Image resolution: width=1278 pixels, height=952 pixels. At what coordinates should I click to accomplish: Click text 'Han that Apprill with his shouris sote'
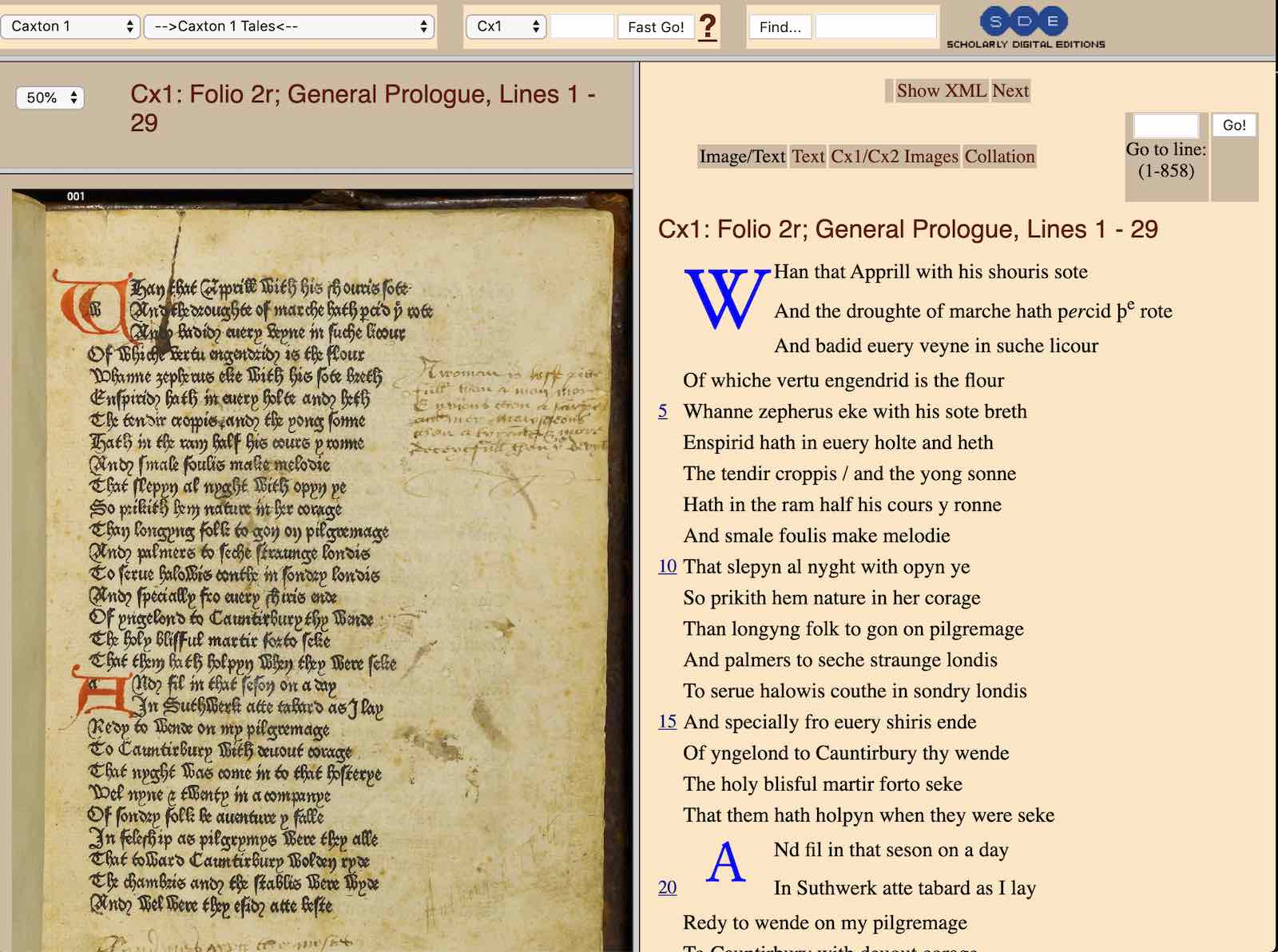pyautogui.click(x=931, y=272)
